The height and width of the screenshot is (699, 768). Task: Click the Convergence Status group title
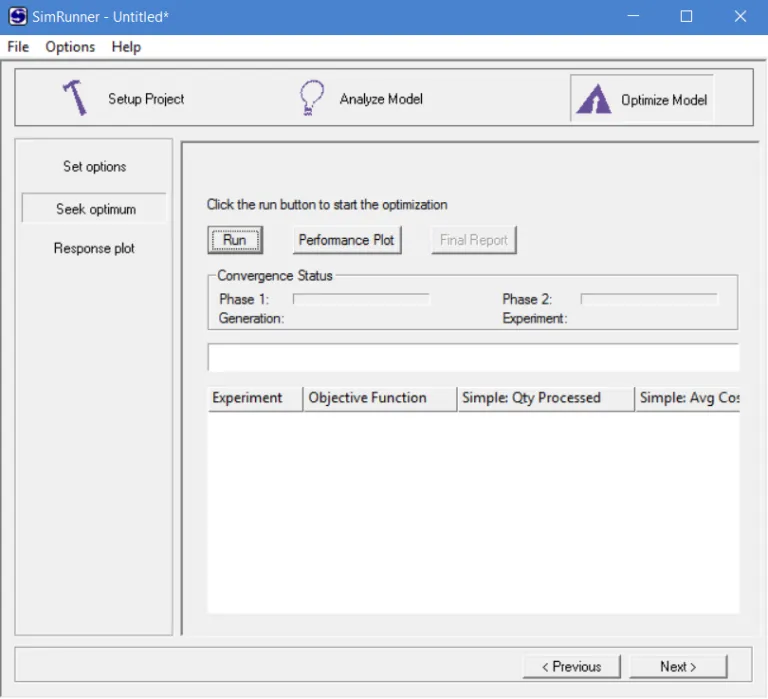point(275,276)
